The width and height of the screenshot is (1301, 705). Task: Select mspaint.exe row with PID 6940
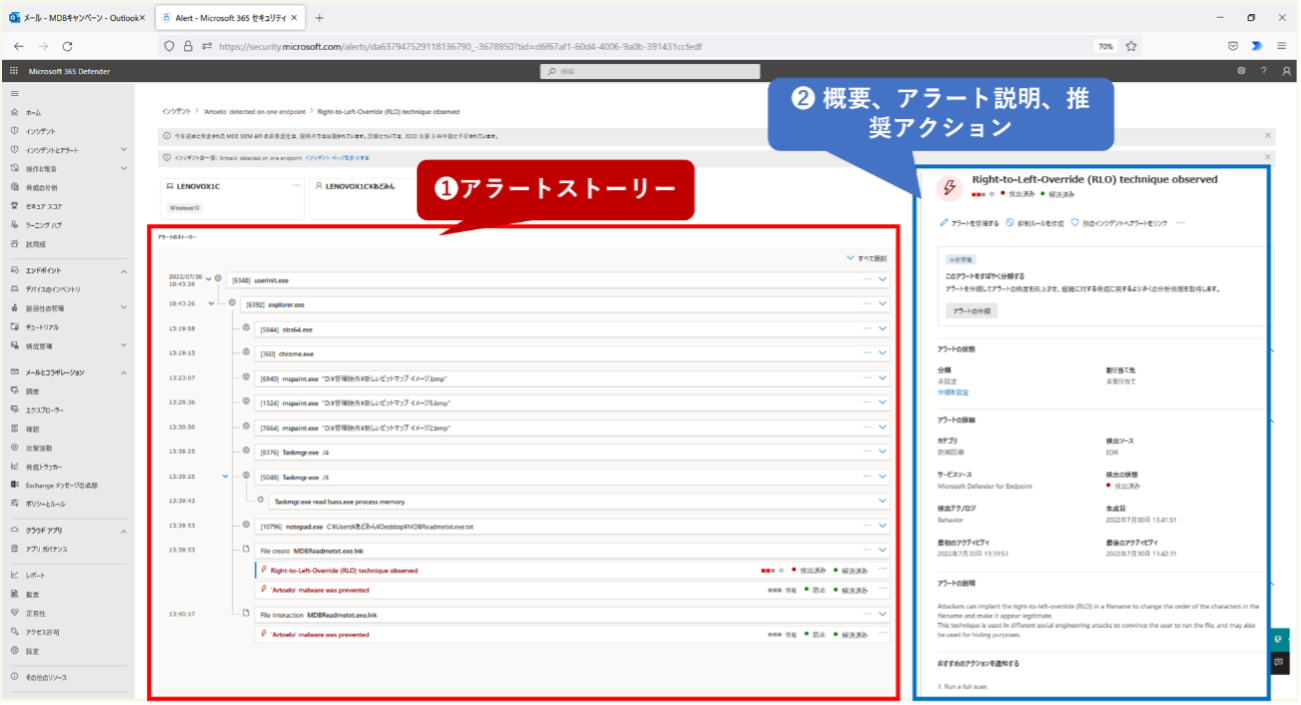coord(573,378)
